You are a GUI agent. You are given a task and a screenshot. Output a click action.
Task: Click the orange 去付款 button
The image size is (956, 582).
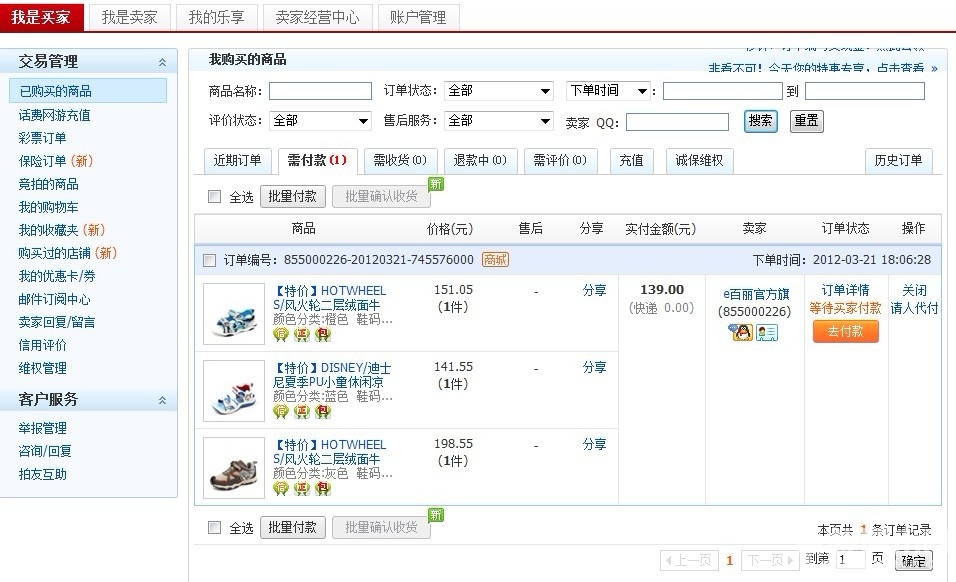(x=845, y=332)
